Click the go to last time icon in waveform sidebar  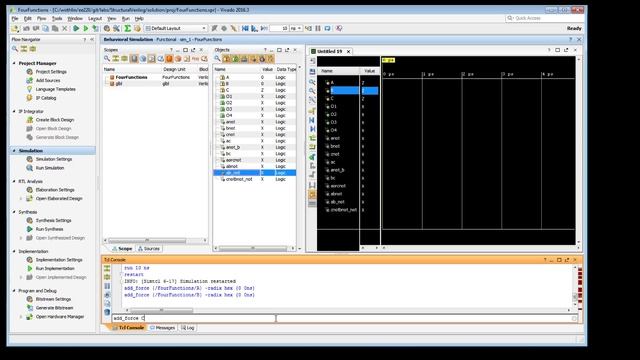point(312,129)
